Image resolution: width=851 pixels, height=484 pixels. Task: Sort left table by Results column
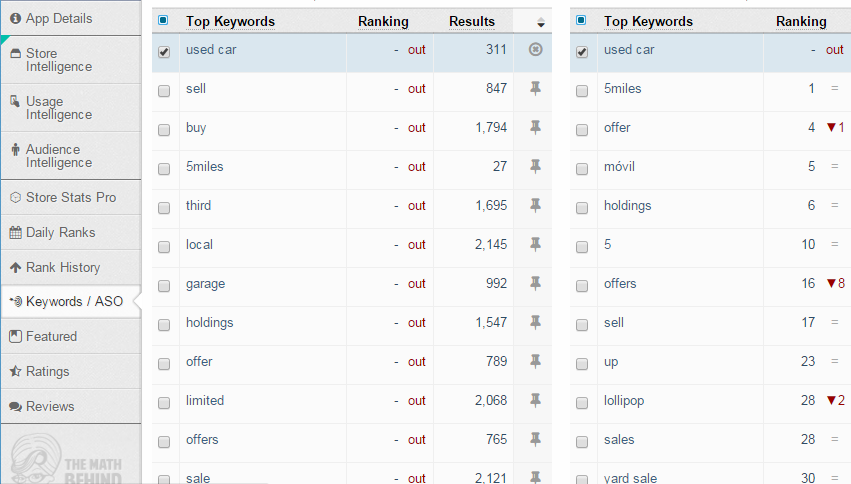coord(472,21)
